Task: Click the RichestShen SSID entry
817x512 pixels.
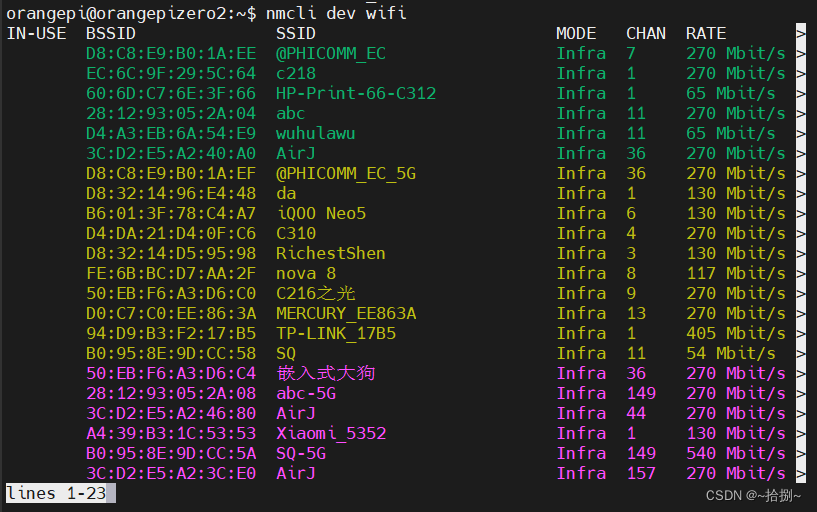Action: [x=330, y=254]
